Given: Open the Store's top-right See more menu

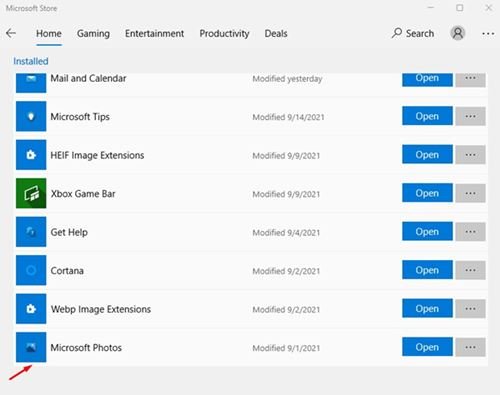Looking at the screenshot, I should pyautogui.click(x=488, y=33).
